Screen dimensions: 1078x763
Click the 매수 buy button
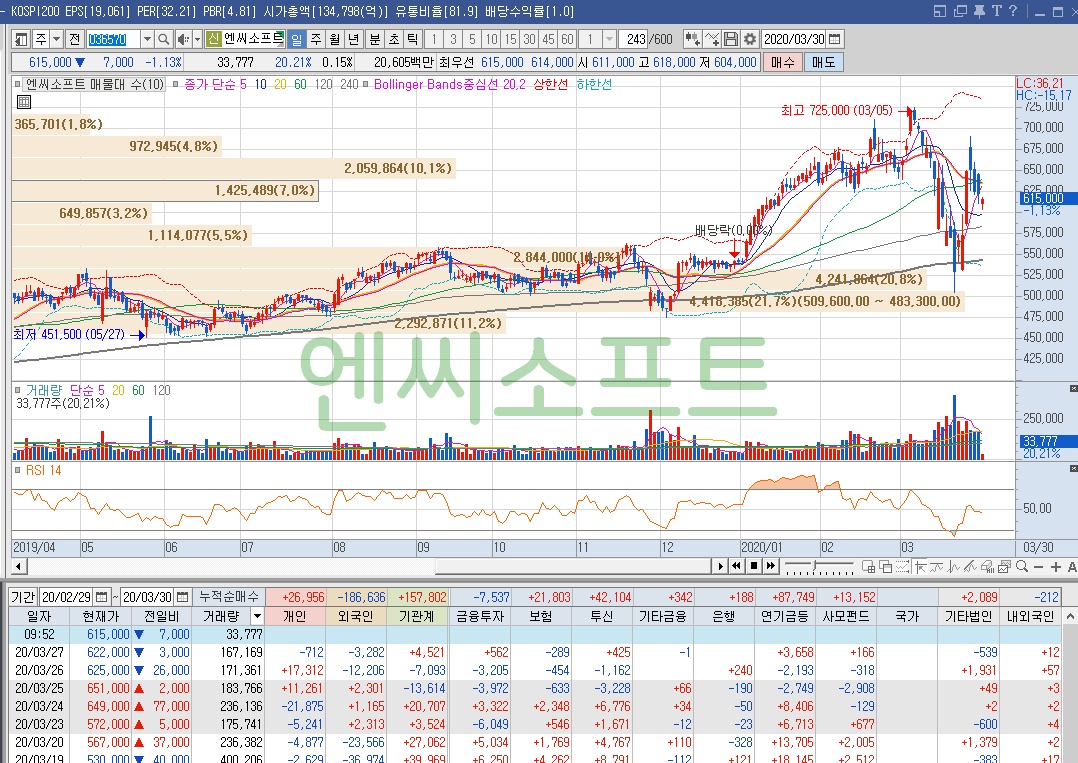point(782,62)
